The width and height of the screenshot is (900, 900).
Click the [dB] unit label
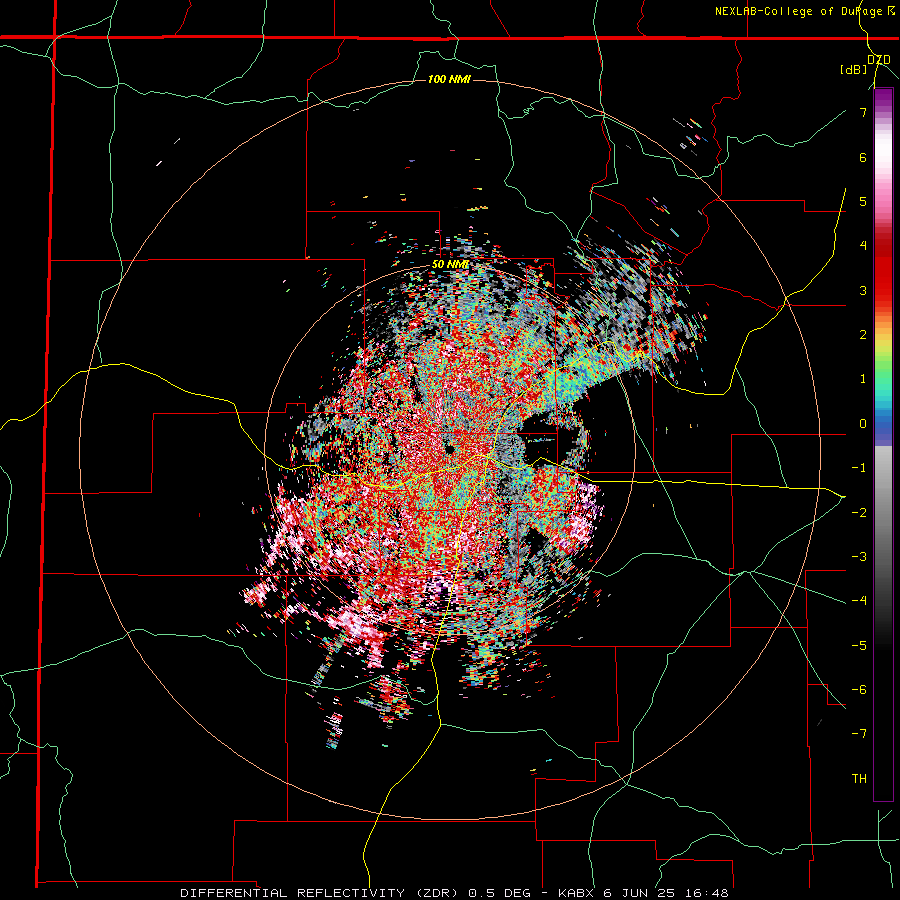point(854,69)
